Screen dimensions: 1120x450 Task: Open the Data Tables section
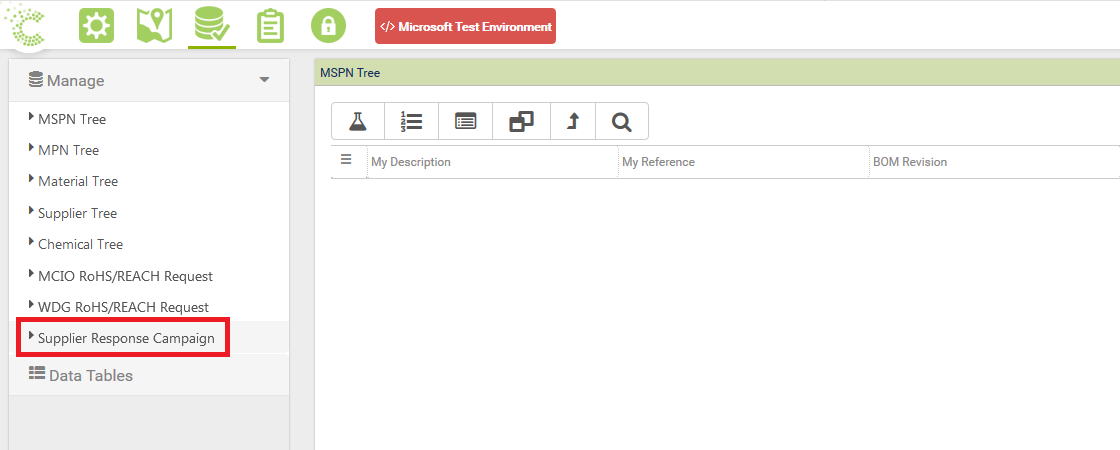click(90, 376)
